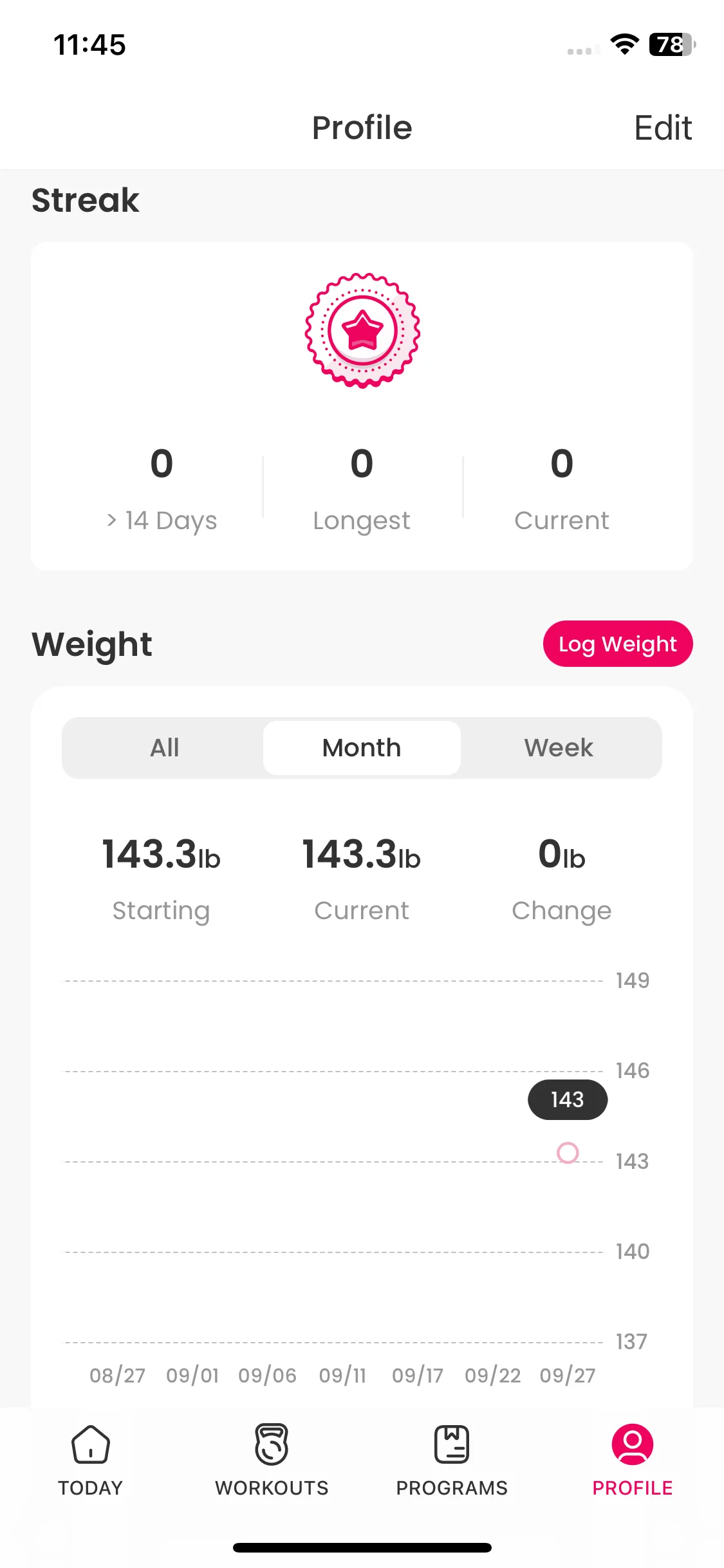Tap the Wi-Fi status icon
This screenshot has width=724, height=1568.
[x=624, y=44]
